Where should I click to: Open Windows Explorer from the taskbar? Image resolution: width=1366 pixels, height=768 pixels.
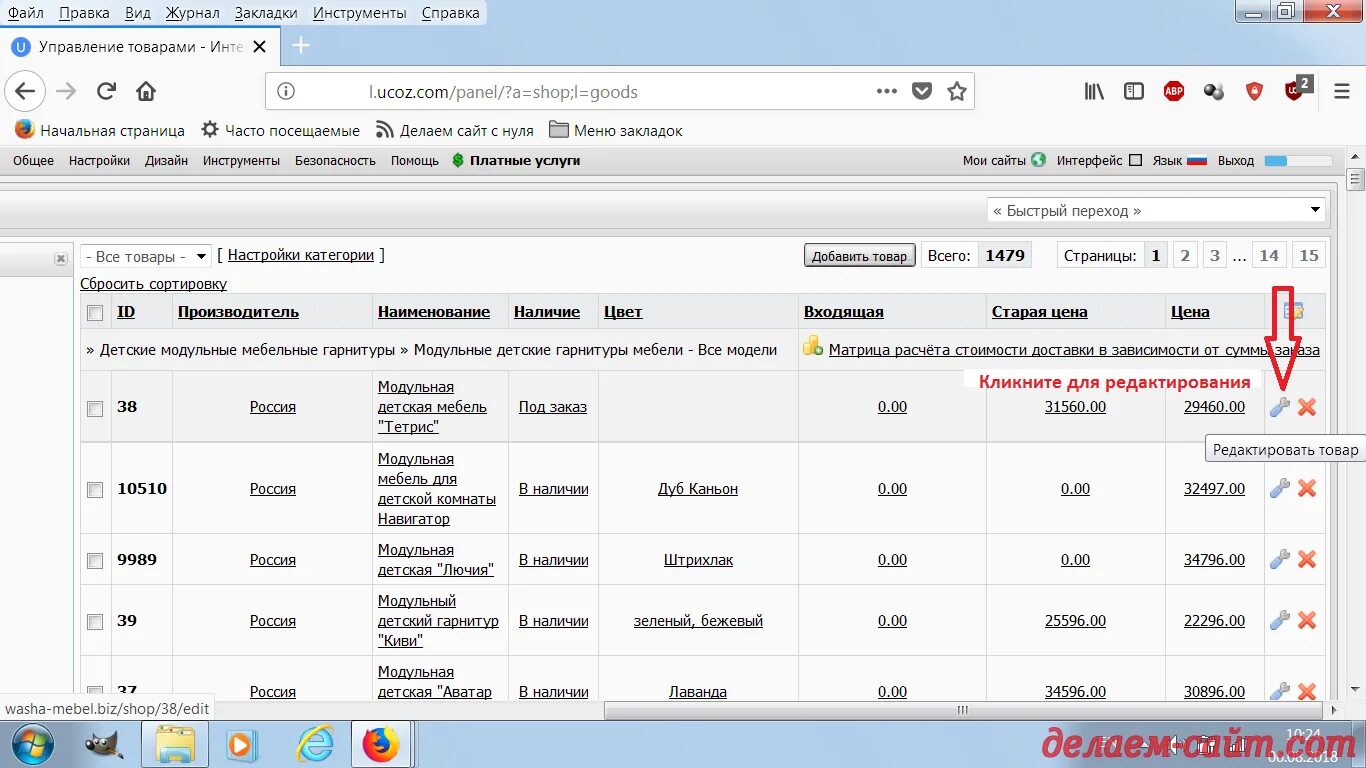click(x=175, y=744)
